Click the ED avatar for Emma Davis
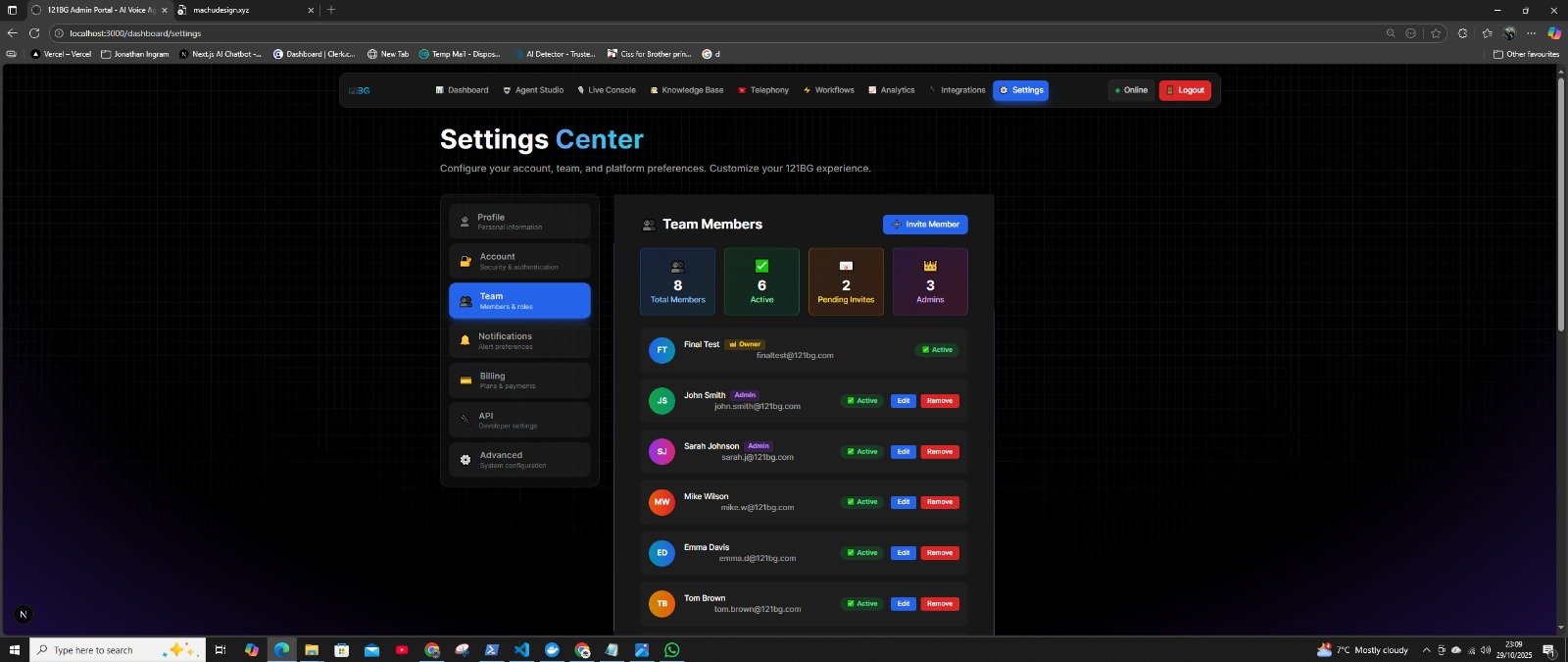The height and width of the screenshot is (662, 1568). tap(661, 553)
